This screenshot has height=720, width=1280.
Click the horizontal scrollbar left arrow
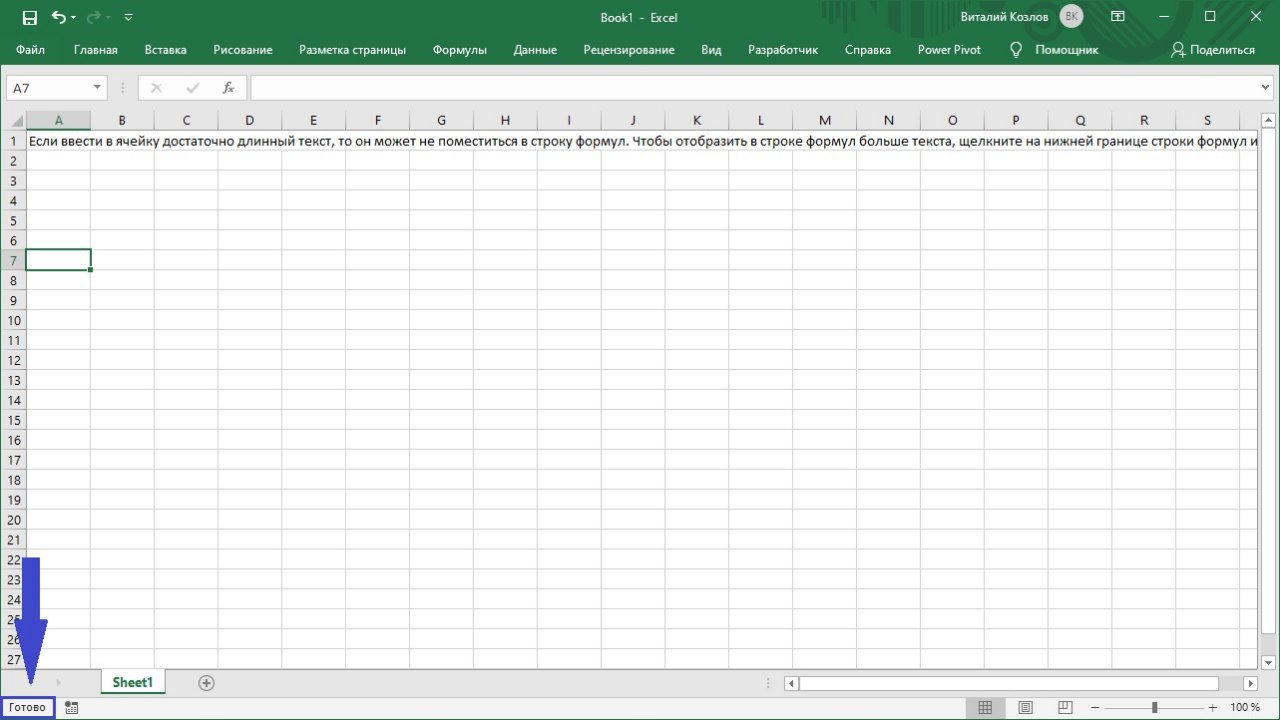pos(791,684)
